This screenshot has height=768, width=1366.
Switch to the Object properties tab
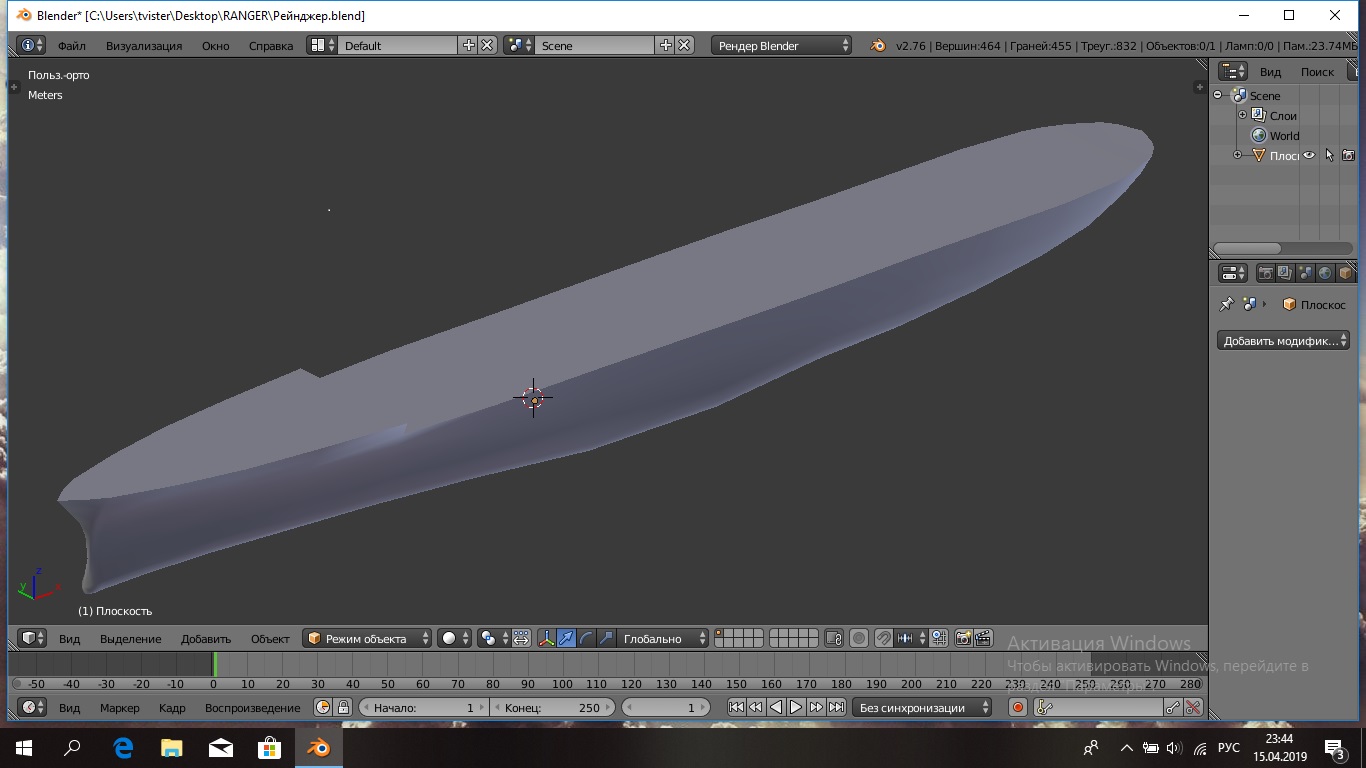pos(1346,273)
